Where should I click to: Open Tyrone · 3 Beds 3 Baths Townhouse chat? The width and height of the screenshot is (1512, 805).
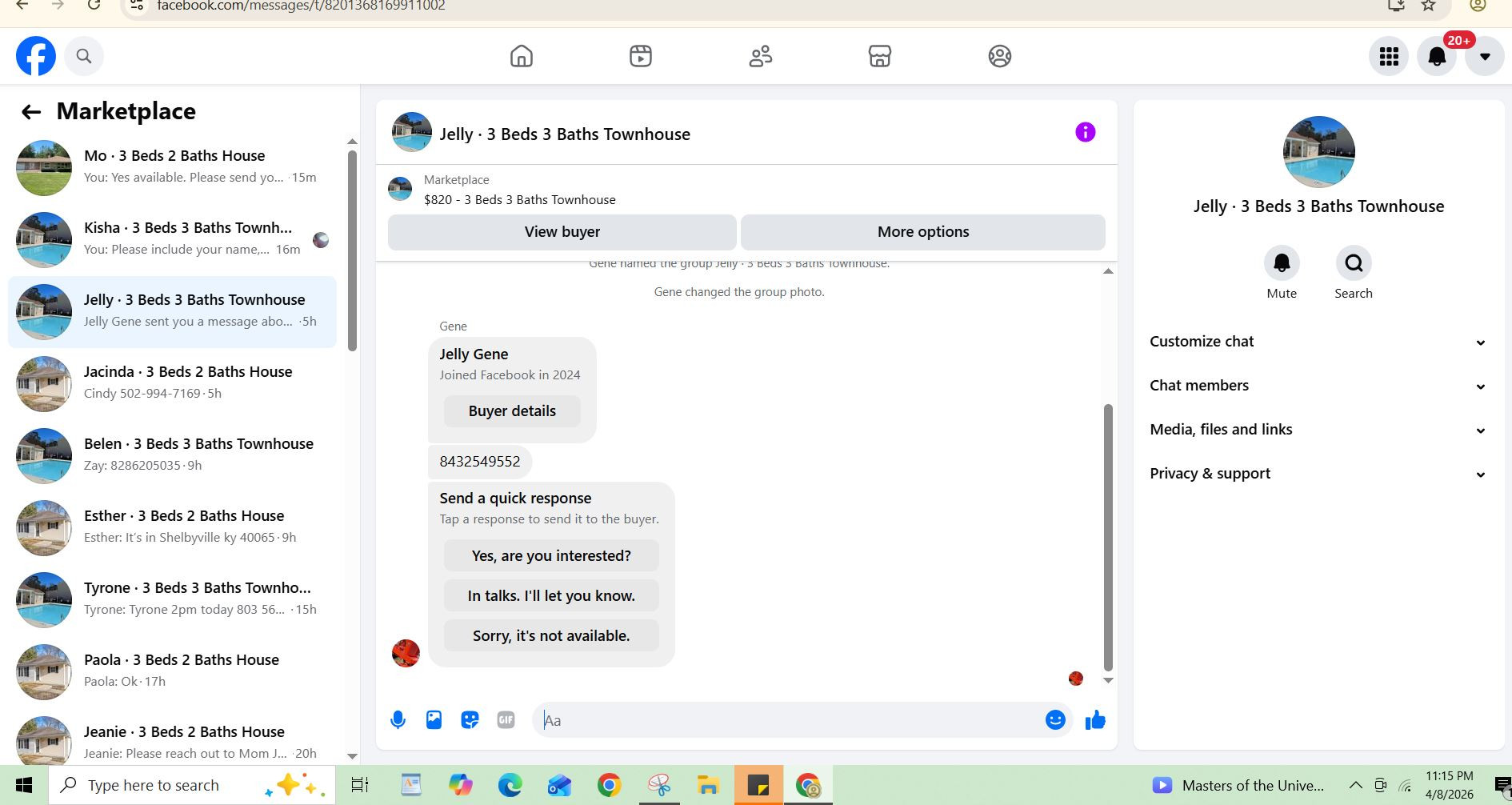coord(172,600)
